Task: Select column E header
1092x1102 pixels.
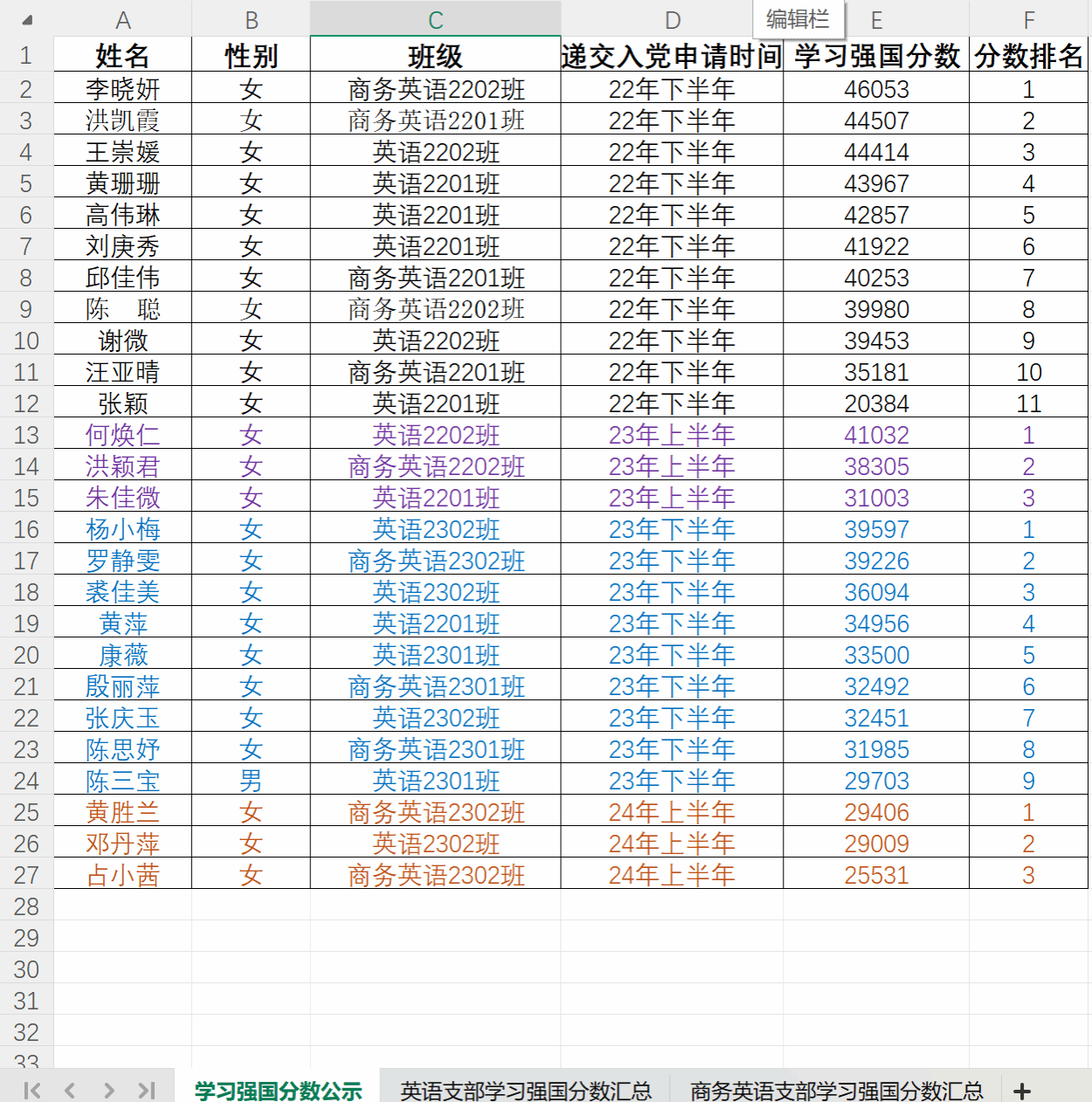Action: 876,20
